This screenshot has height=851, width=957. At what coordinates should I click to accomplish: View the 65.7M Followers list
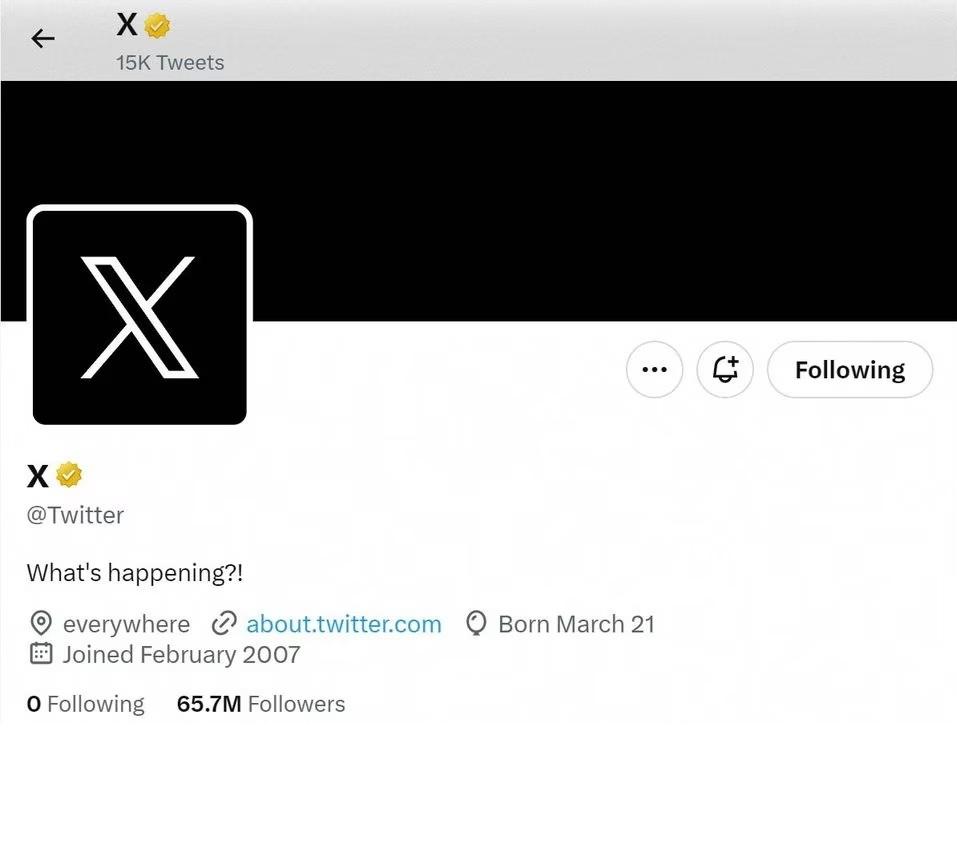[260, 704]
